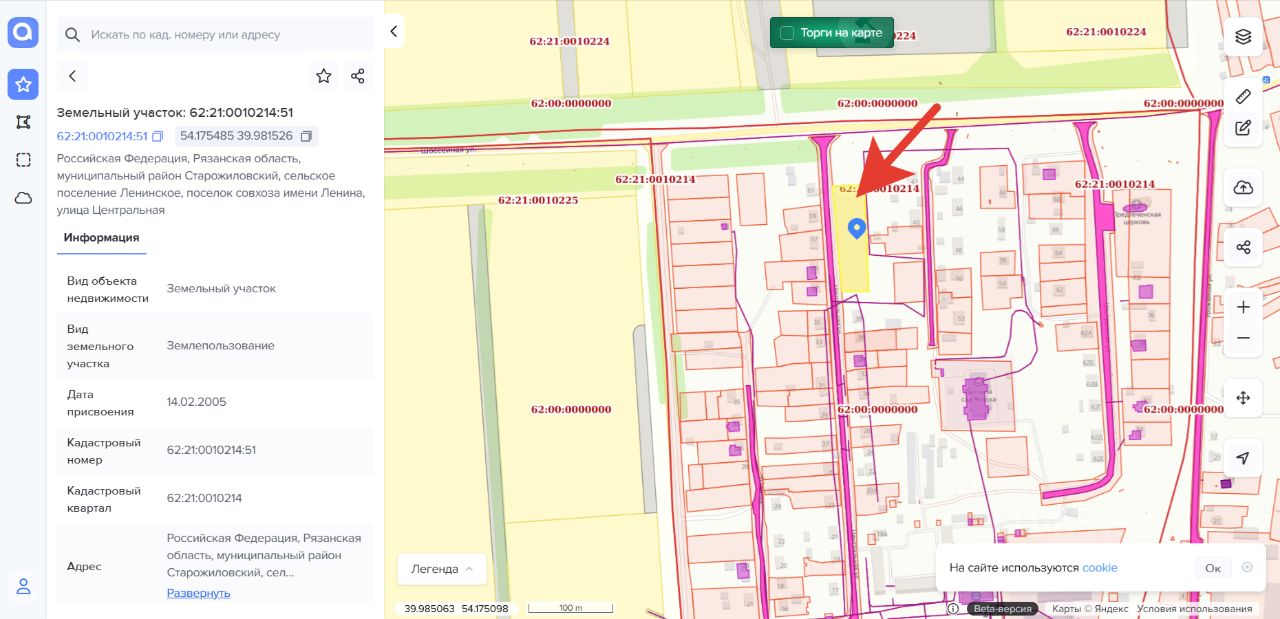Click the move/pan arrows button
Viewport: 1280px width, 619px height.
[x=1243, y=398]
